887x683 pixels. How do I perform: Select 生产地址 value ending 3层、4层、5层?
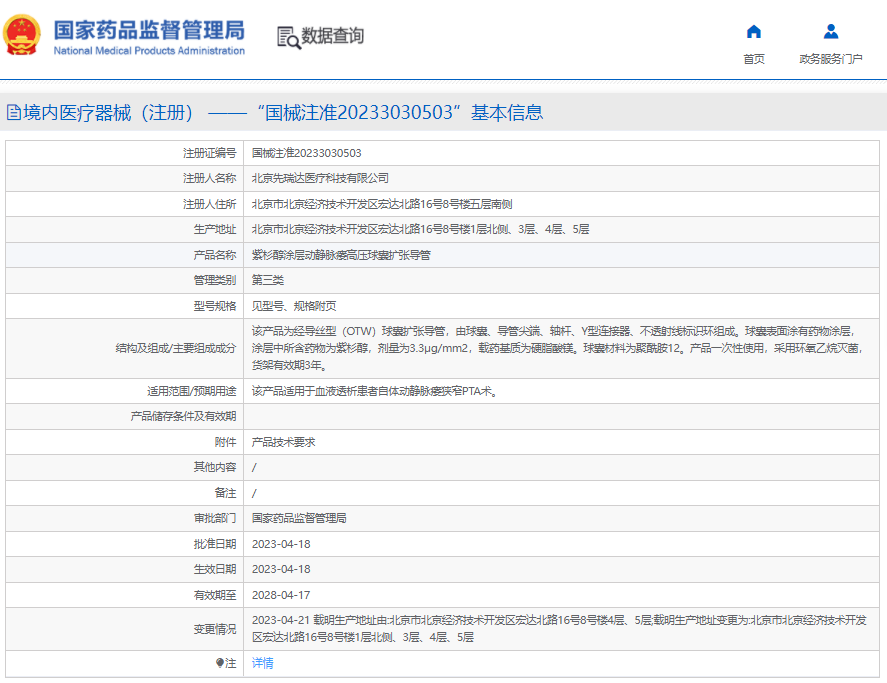coord(420,229)
